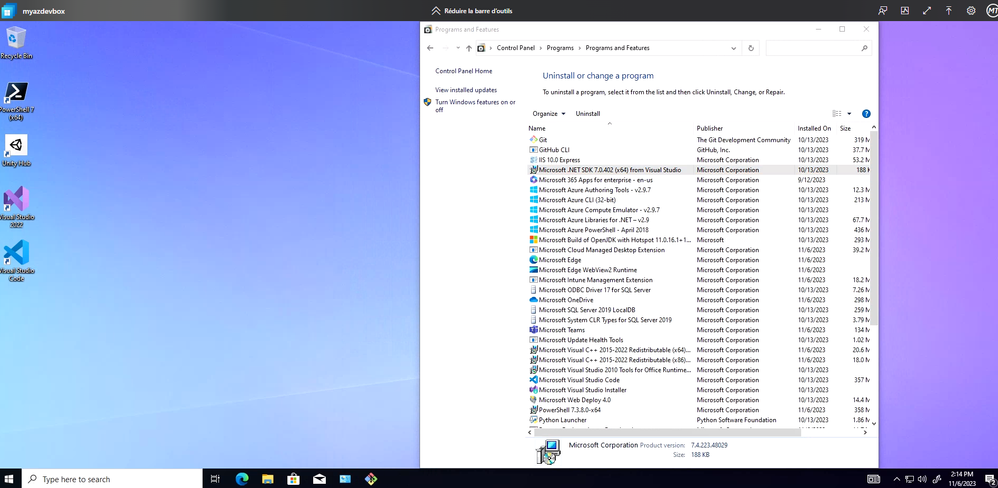Select the IIS 10.0 Express row

699,160
